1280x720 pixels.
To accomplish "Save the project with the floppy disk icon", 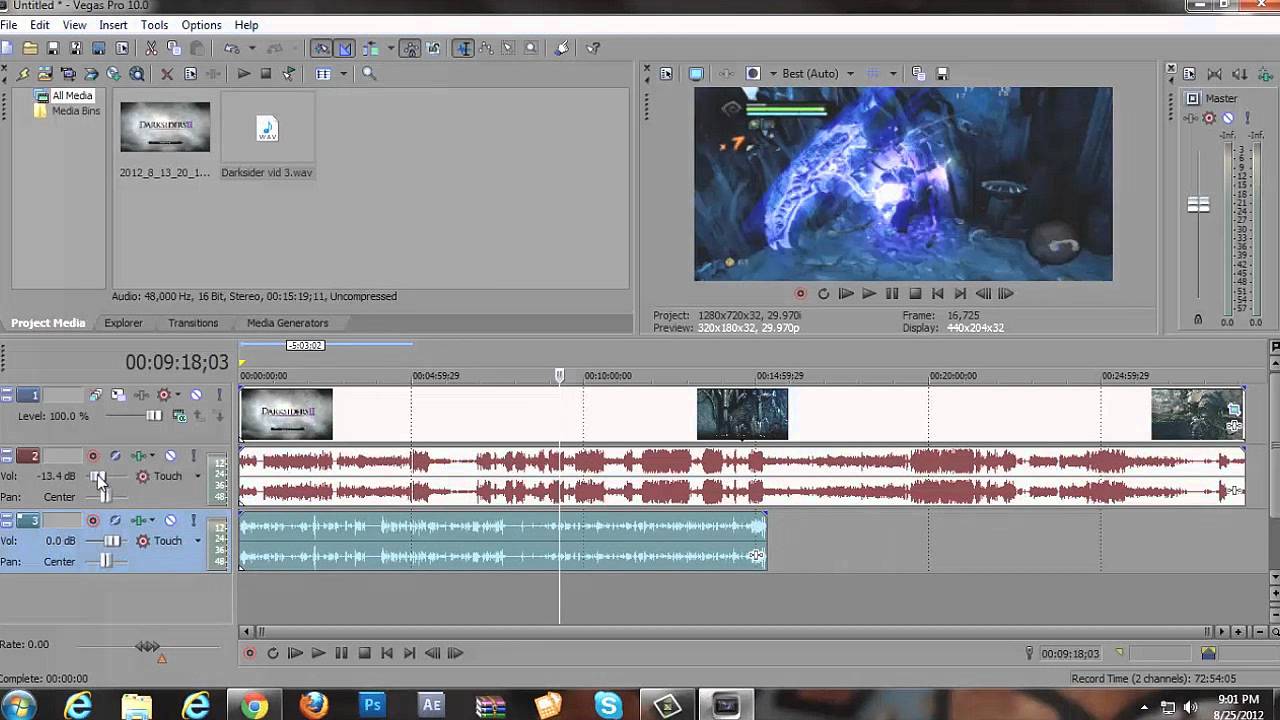I will pos(53,48).
